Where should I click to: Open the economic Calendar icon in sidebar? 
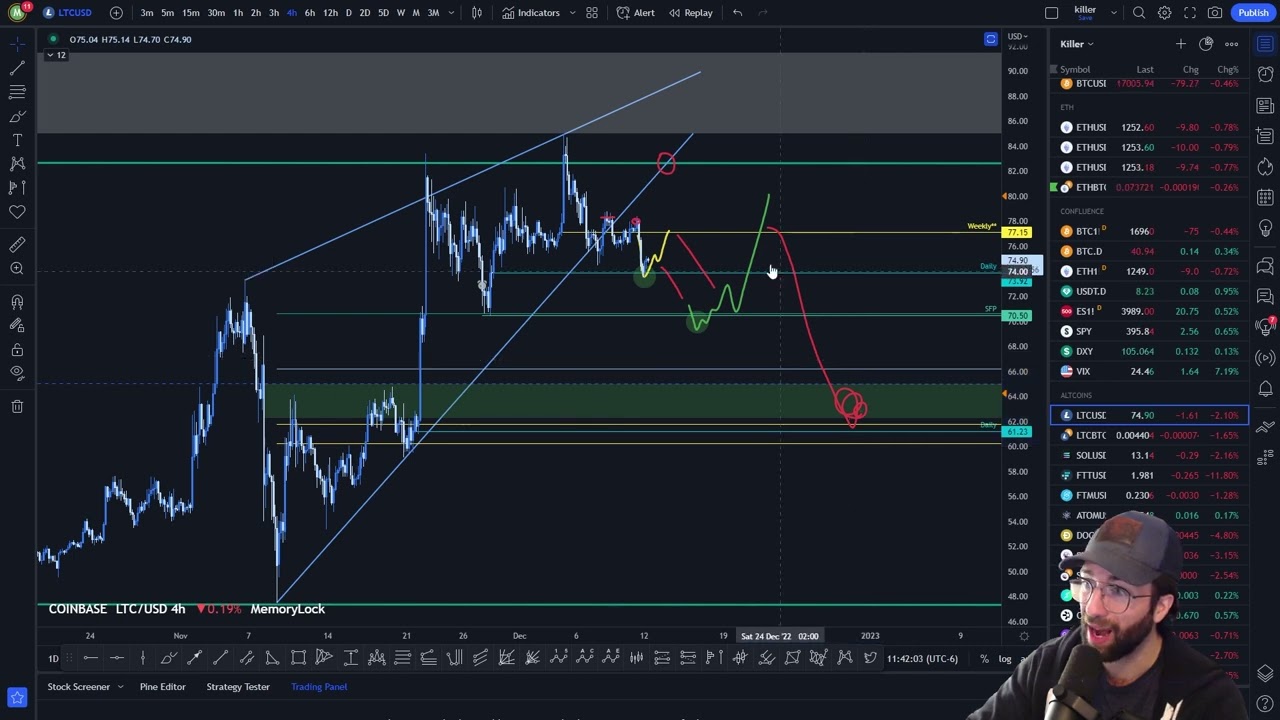(x=1265, y=197)
